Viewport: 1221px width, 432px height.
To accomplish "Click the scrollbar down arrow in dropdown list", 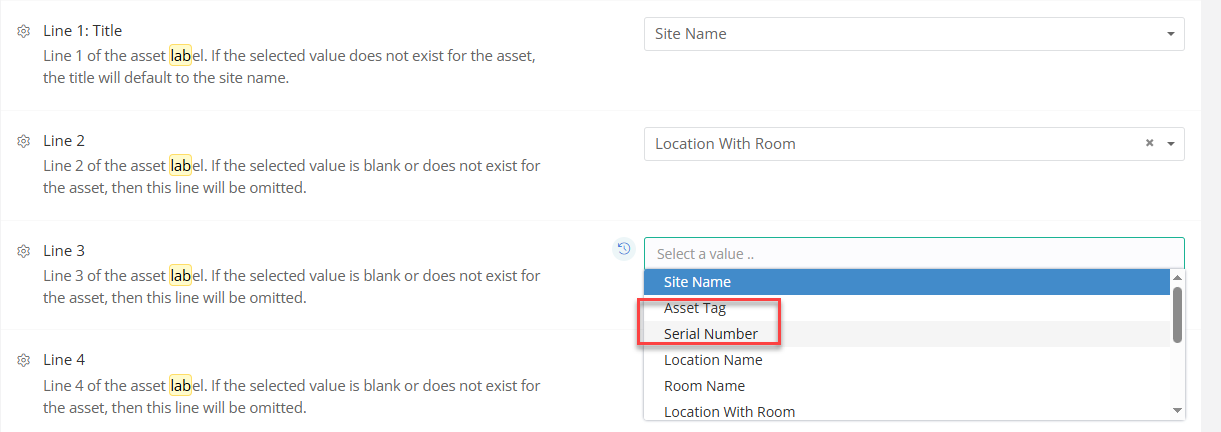I will point(1177,411).
